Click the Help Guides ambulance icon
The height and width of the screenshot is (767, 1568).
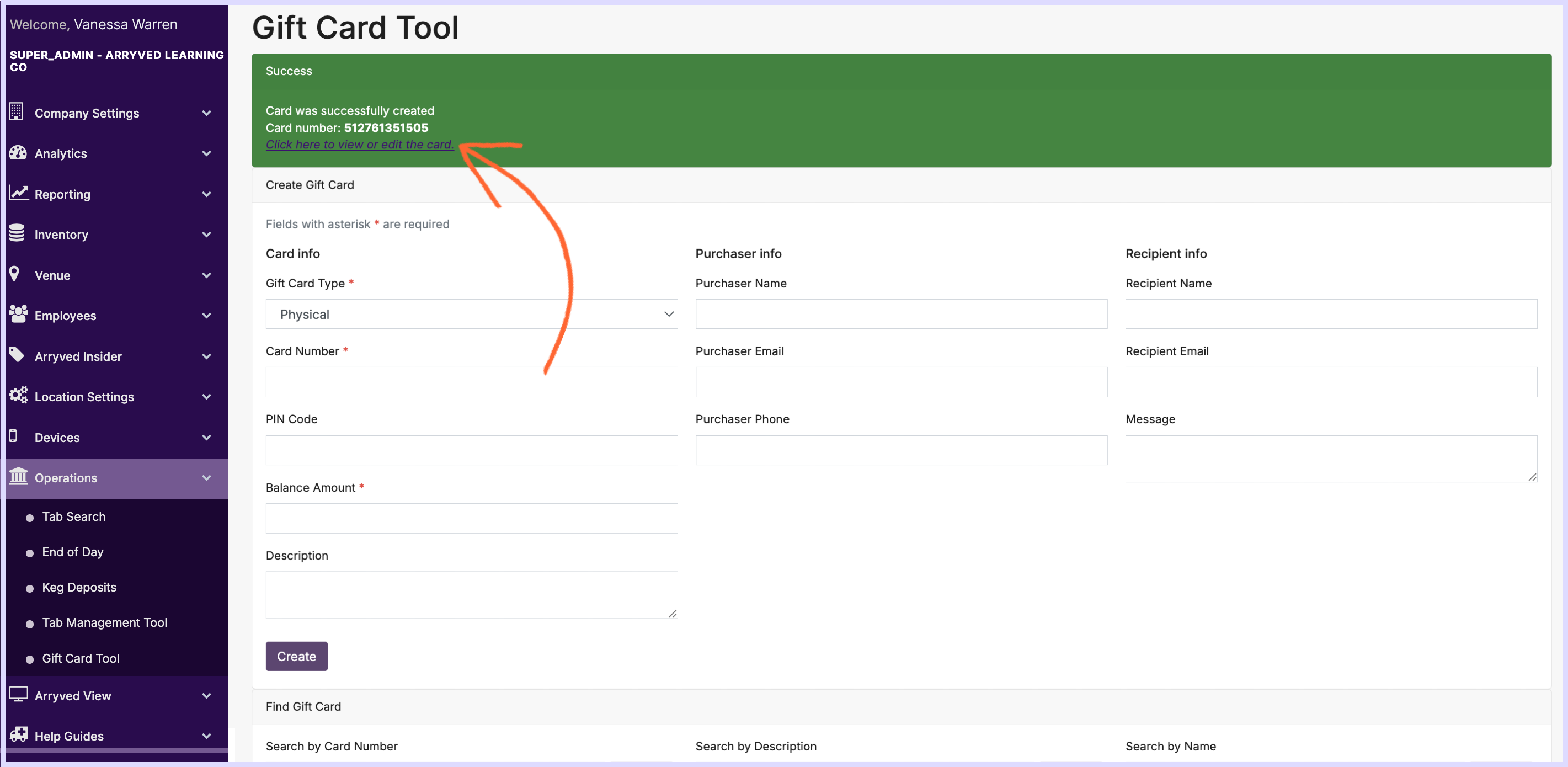[18, 735]
